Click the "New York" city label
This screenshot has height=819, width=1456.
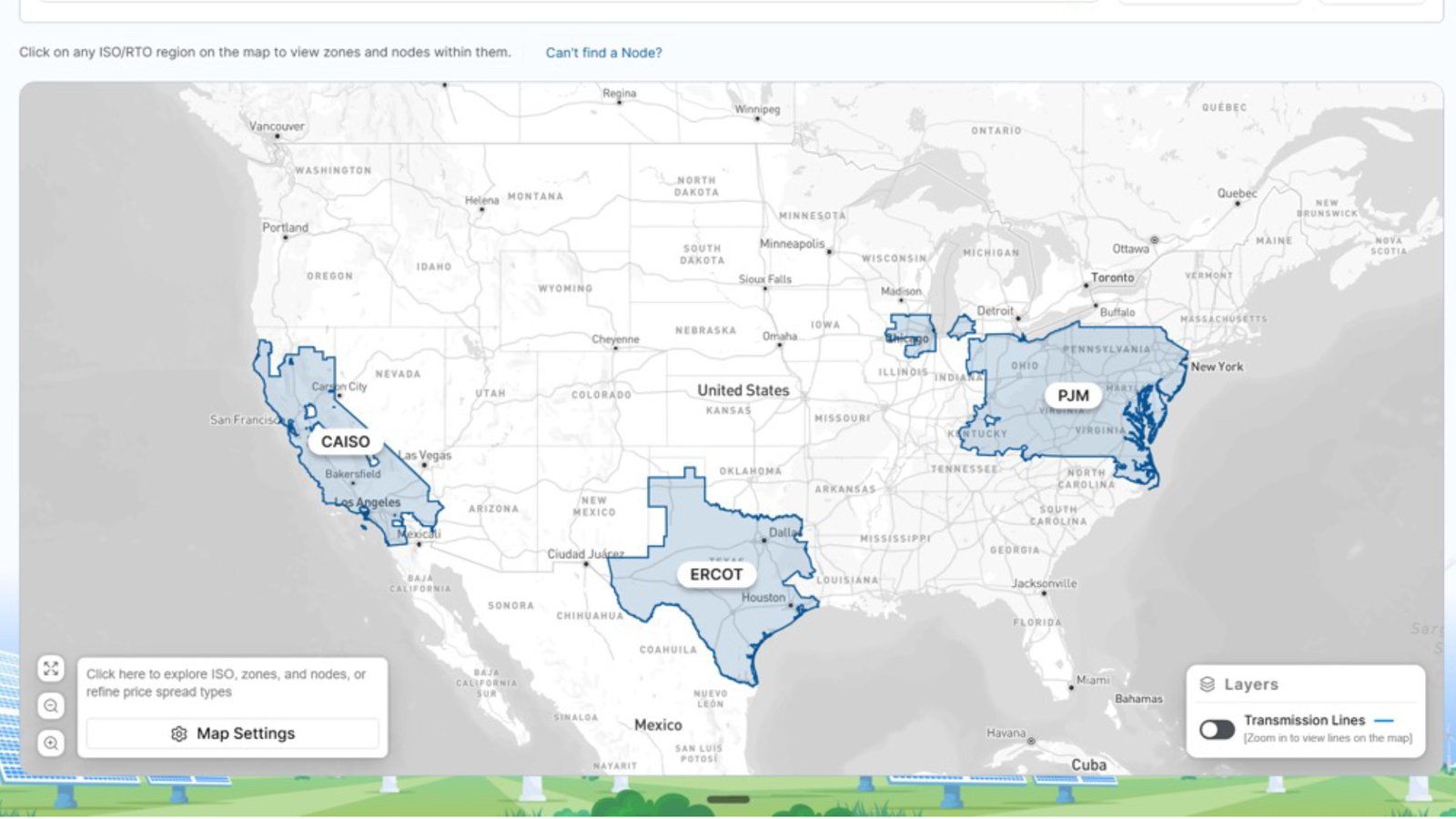coord(1217,367)
